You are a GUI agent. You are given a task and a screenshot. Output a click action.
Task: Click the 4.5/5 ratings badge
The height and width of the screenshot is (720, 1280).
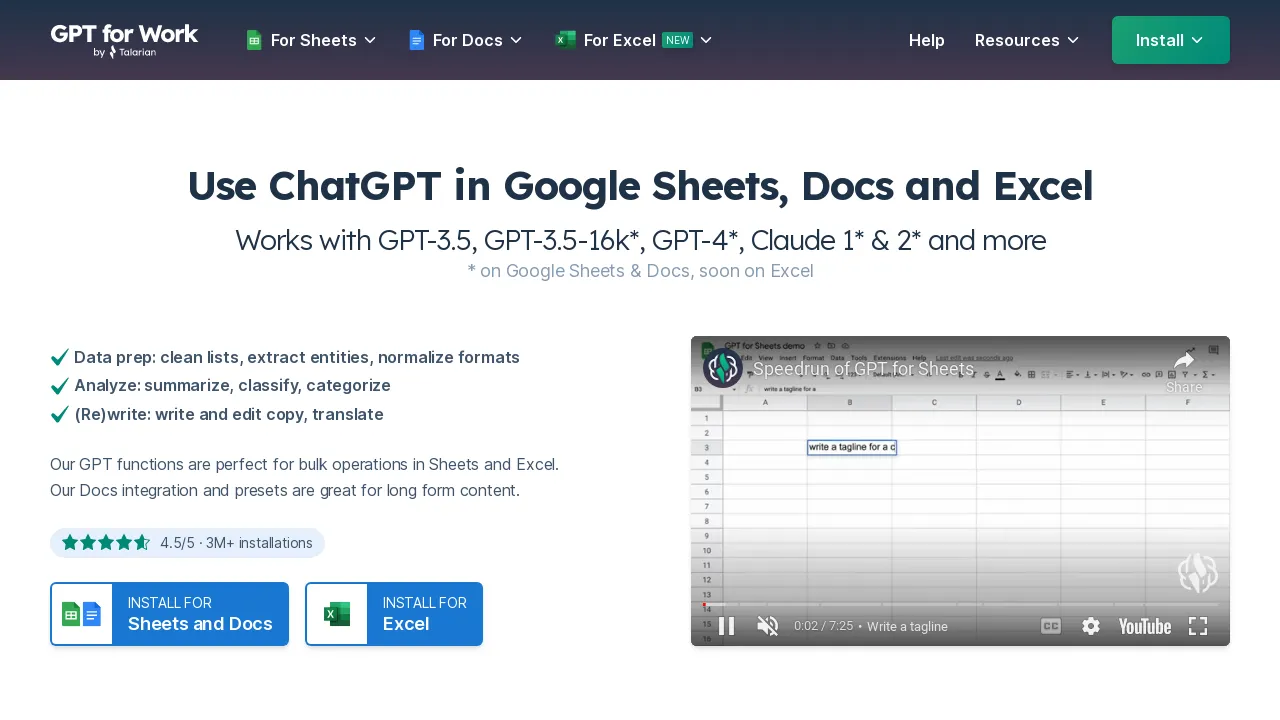pyautogui.click(x=187, y=543)
